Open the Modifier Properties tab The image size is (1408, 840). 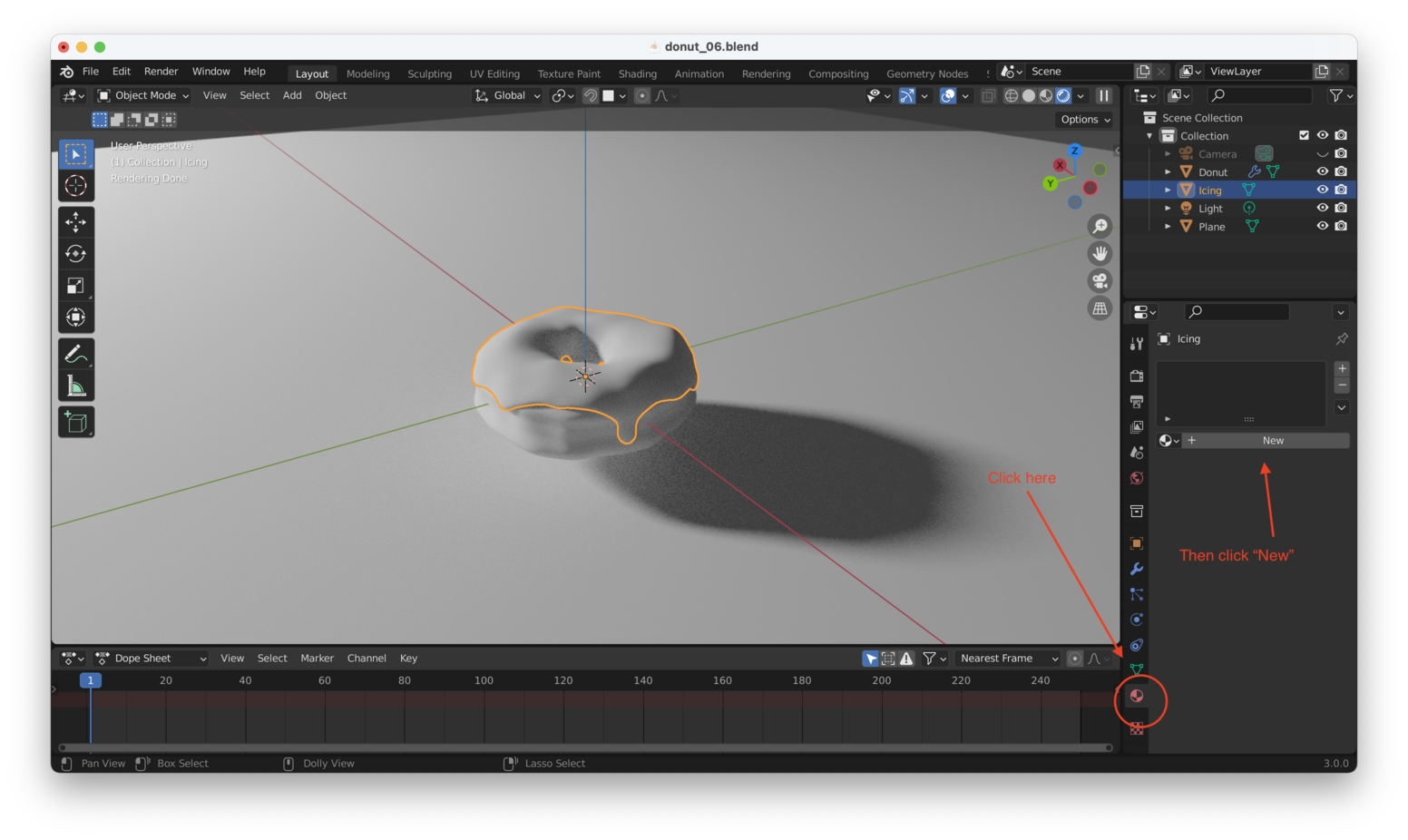(1137, 569)
